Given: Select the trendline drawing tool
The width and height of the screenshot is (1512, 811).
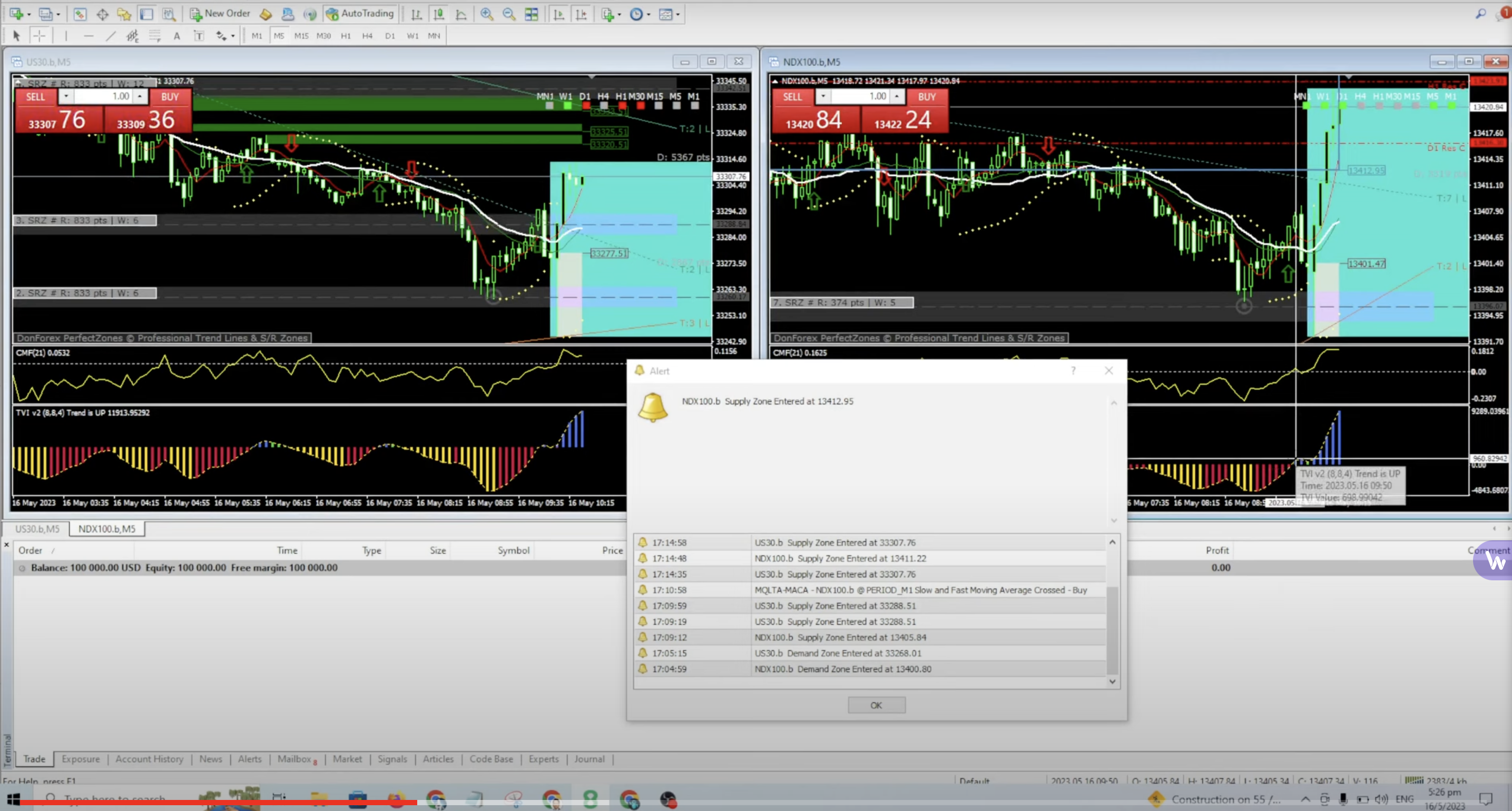Looking at the screenshot, I should pos(110,36).
